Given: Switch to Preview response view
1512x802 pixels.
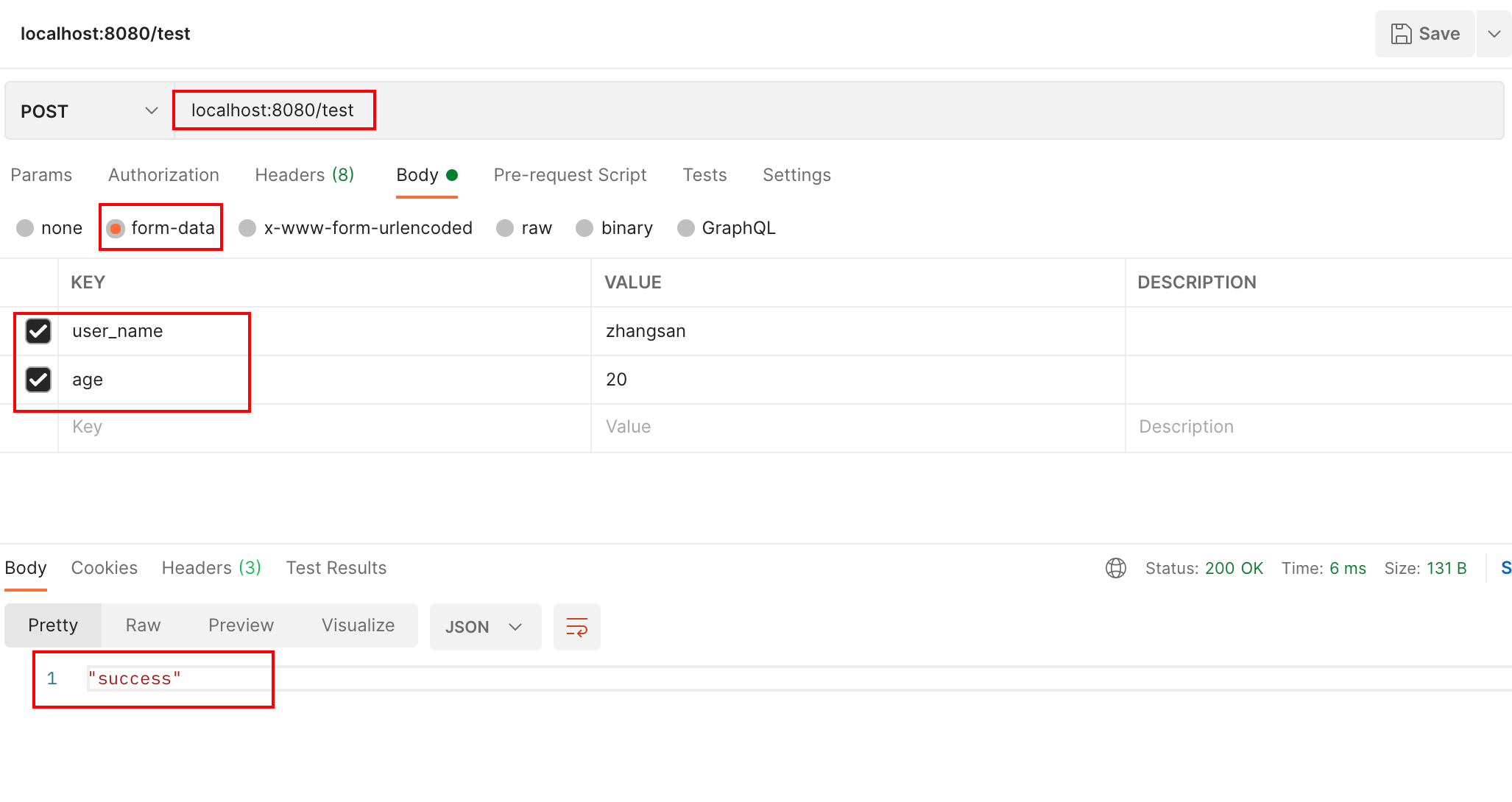Looking at the screenshot, I should [241, 625].
